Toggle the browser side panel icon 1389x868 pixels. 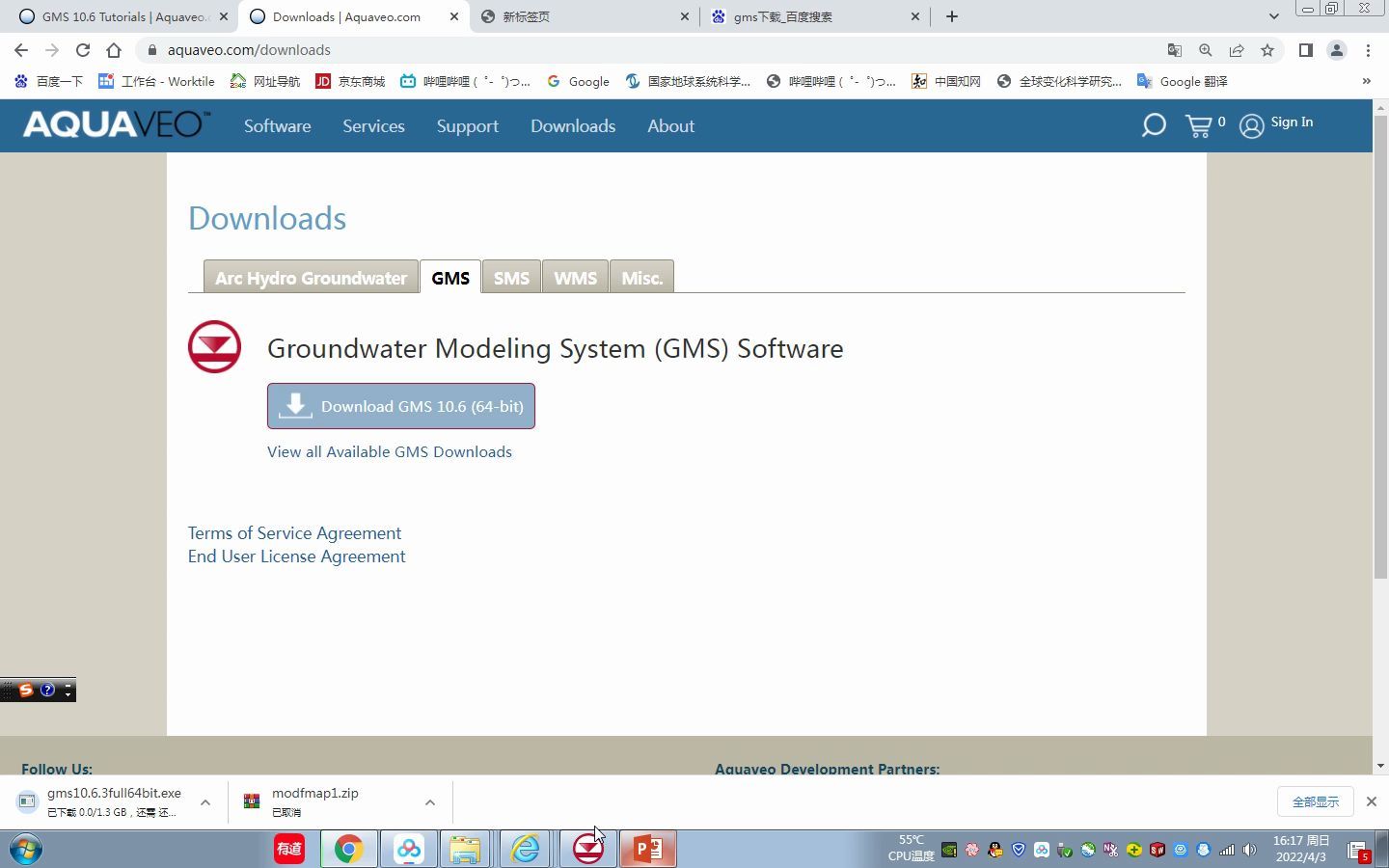1306,50
